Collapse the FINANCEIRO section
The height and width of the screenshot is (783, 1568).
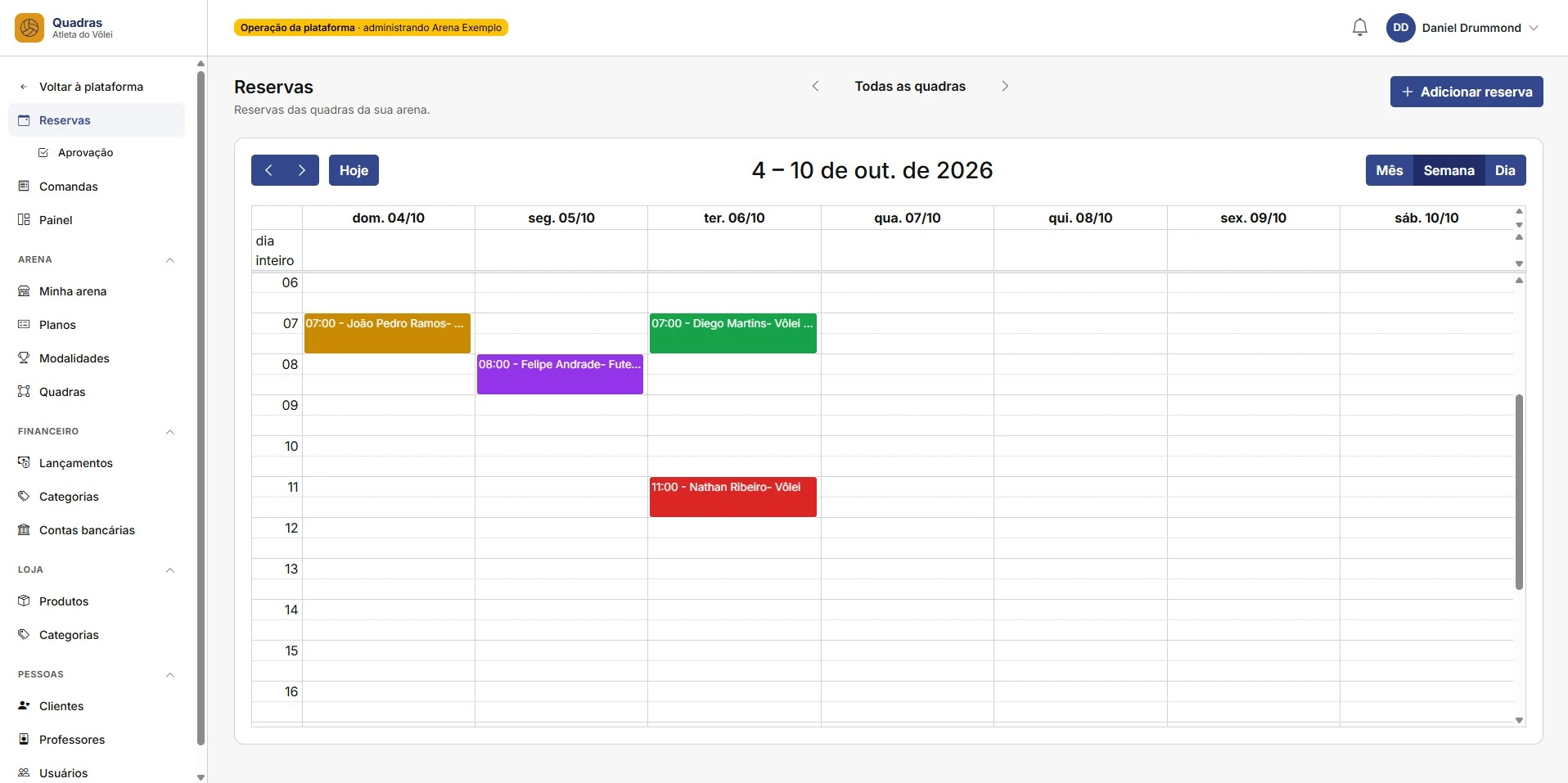170,432
